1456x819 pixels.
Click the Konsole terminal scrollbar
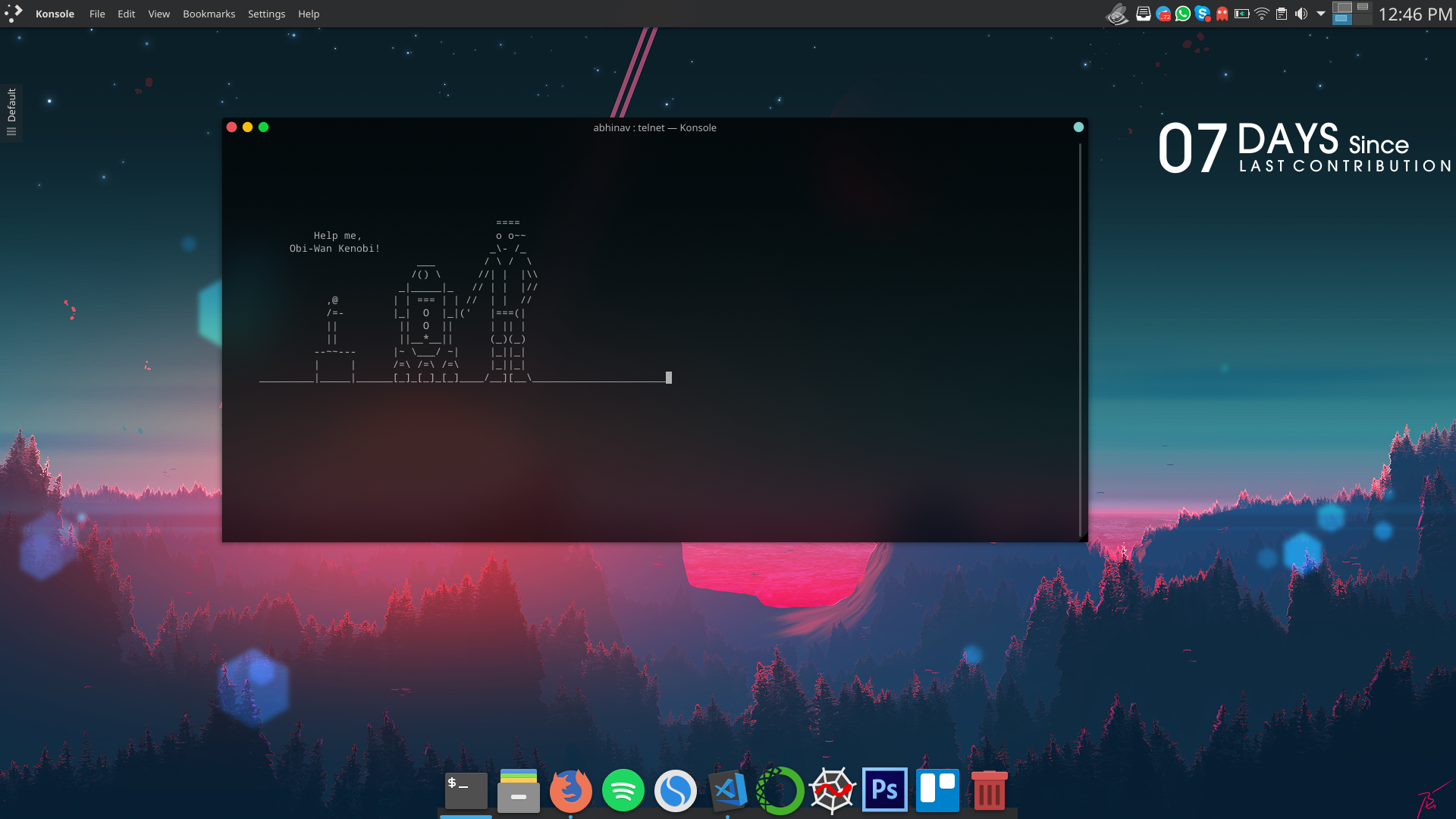tap(1080, 337)
